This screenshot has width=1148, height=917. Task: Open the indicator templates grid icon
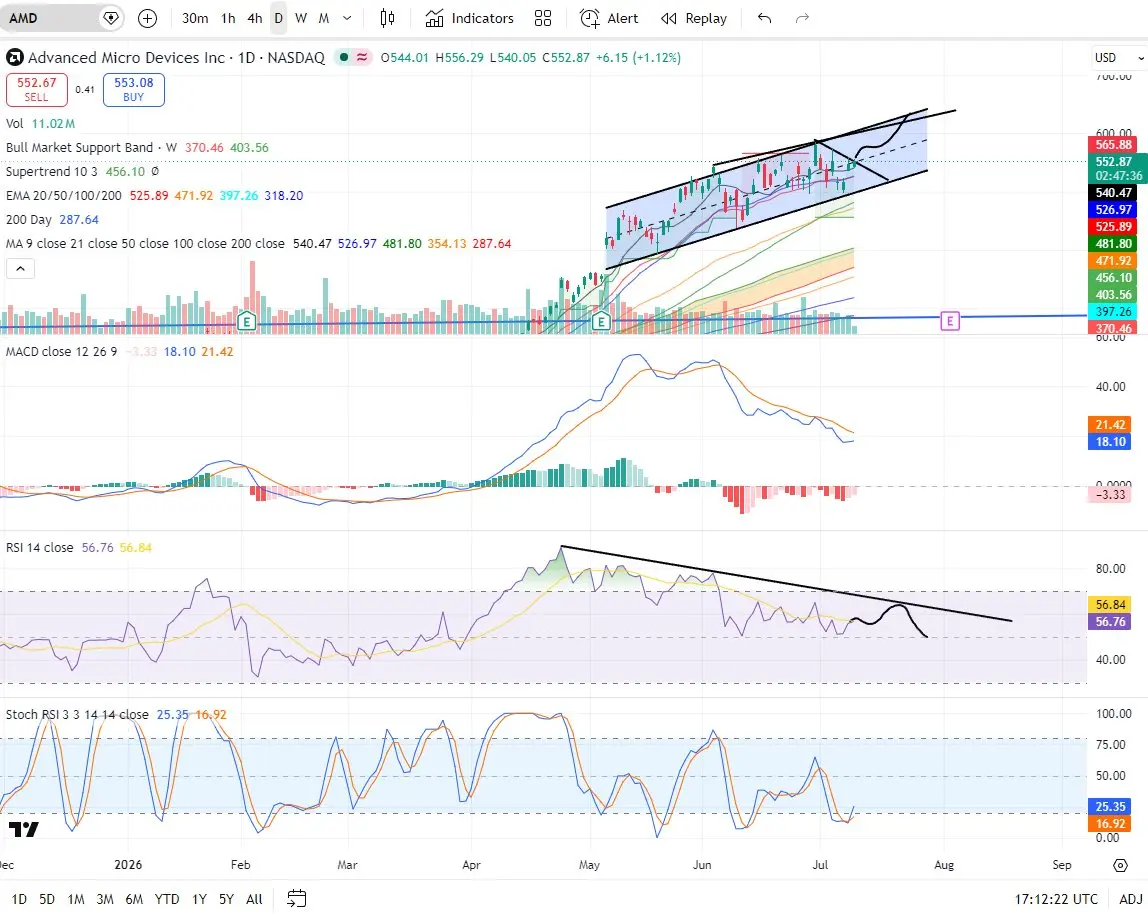(543, 18)
